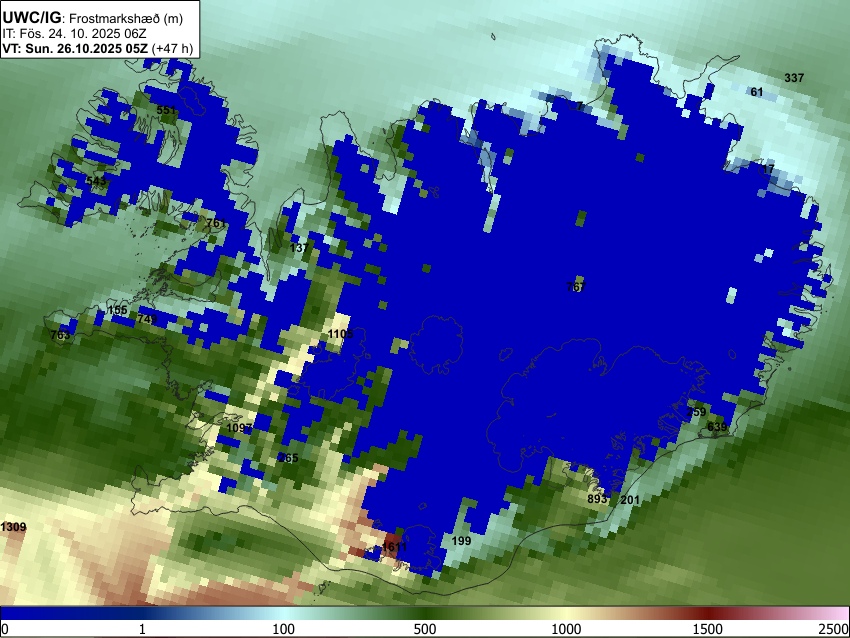The height and width of the screenshot is (638, 850).
Task: Click the title text 'UWC/IG: Frostmarkshæð (m)'
Action: (92, 18)
